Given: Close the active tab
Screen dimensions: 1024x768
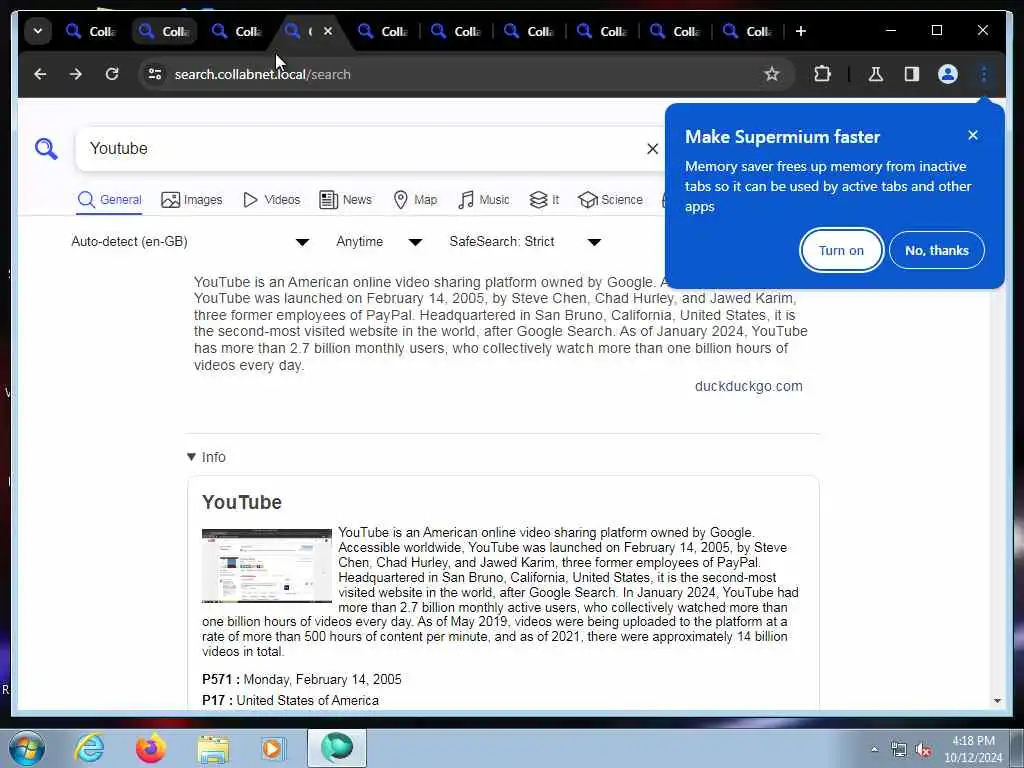Looking at the screenshot, I should (328, 31).
